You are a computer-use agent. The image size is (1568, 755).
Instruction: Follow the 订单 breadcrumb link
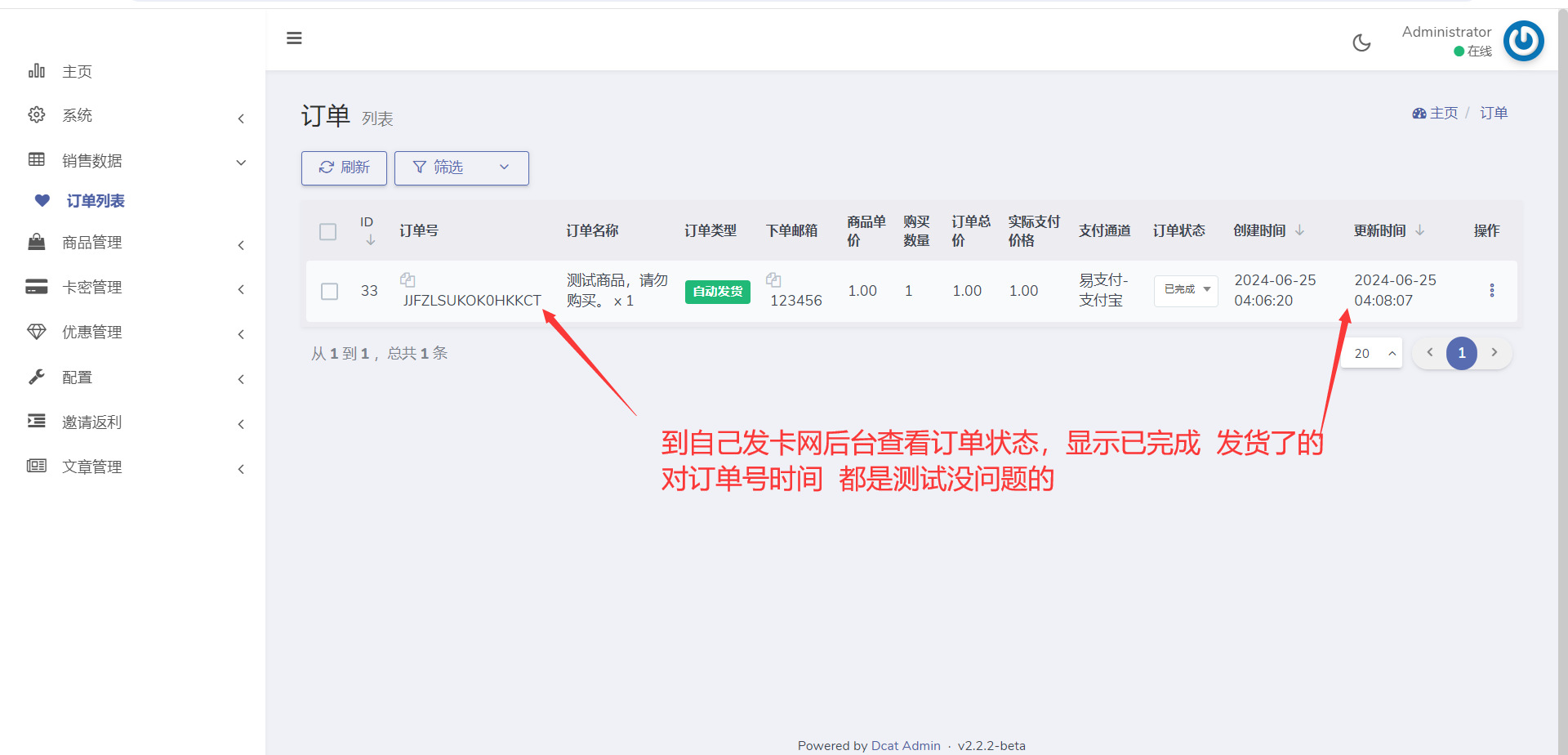(x=1494, y=114)
